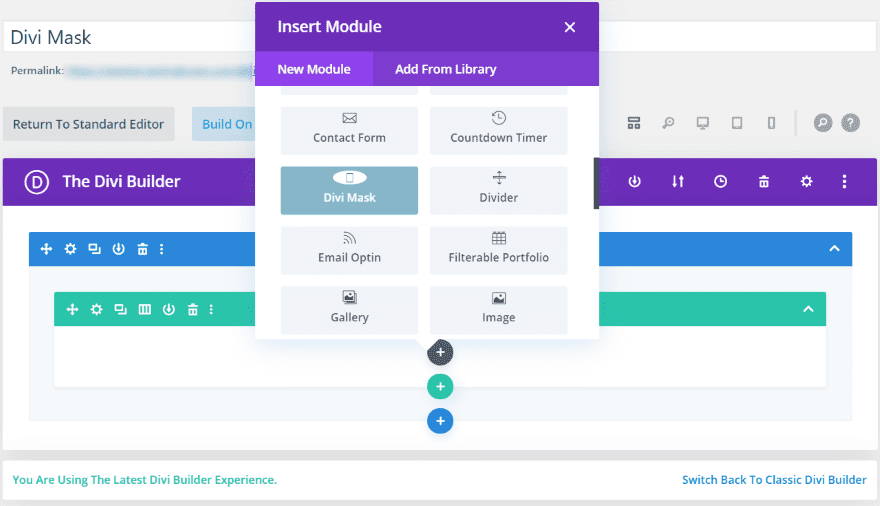
Task: Collapse the green row chevron
Action: (x=808, y=309)
